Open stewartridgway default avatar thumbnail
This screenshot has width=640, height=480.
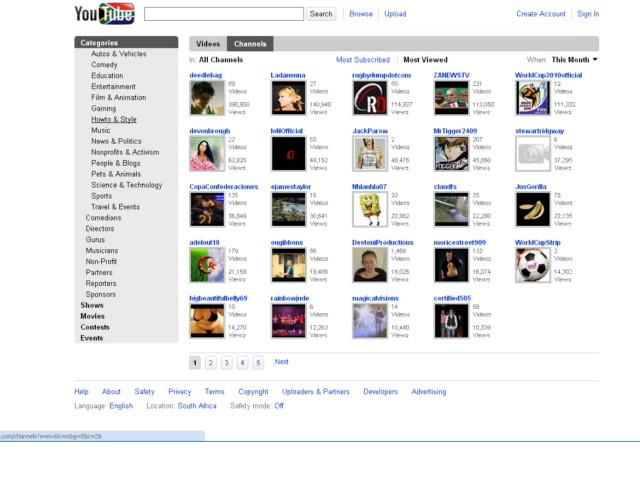click(x=532, y=154)
